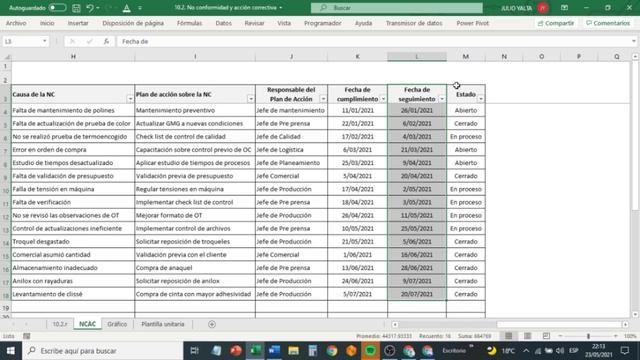Click the JULIO YALTA account avatar

(x=543, y=8)
